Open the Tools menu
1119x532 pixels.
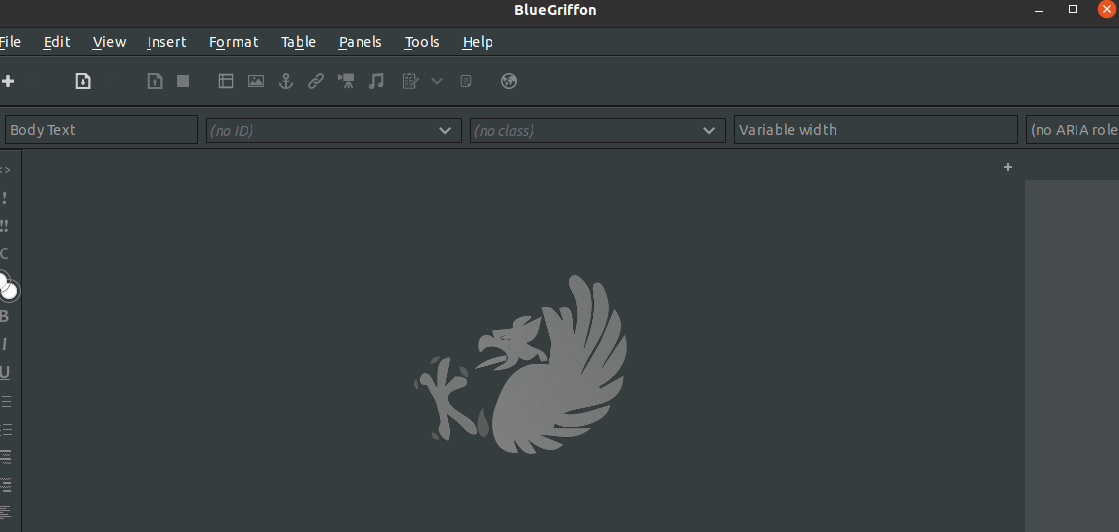click(422, 42)
